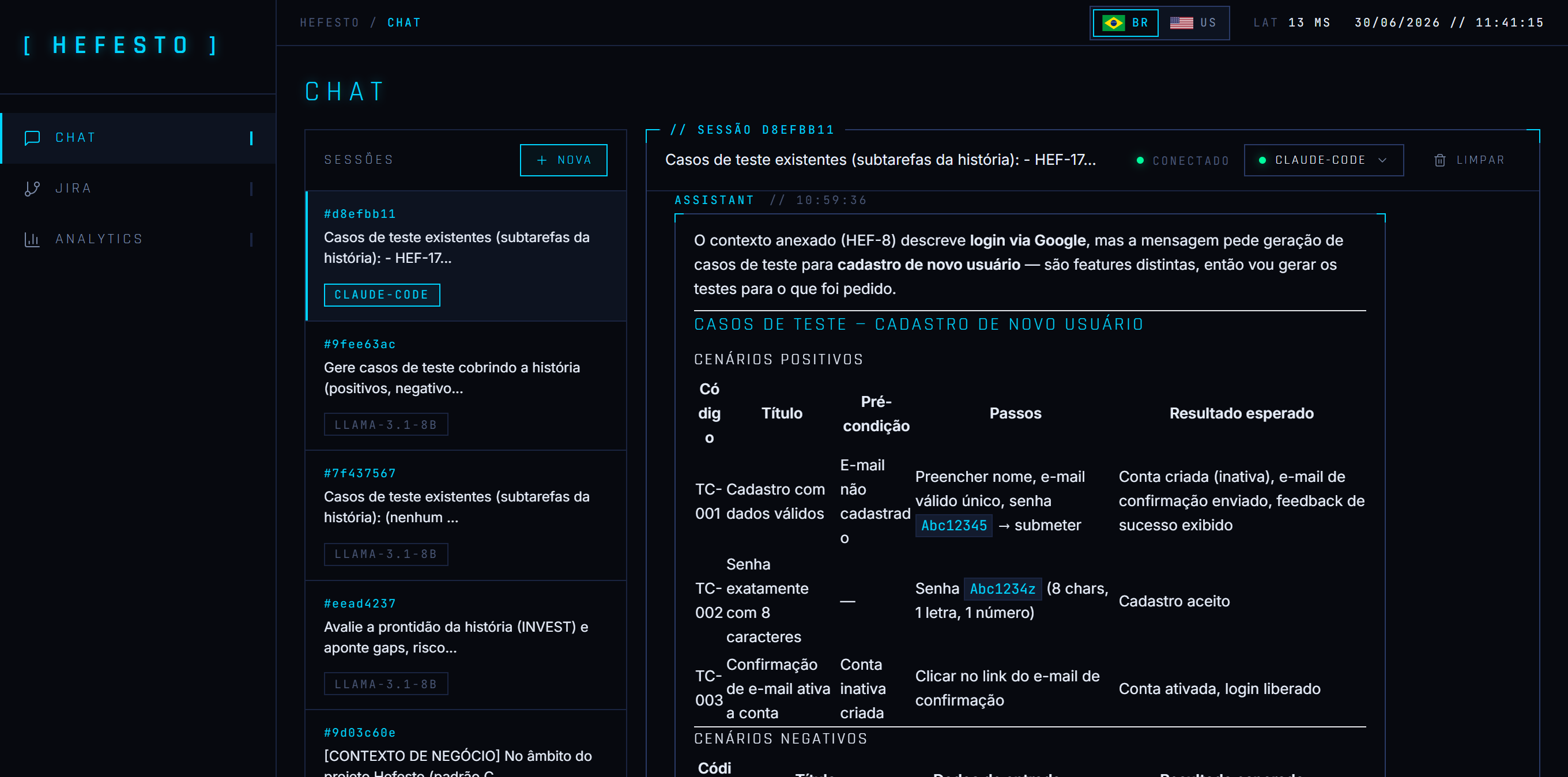Click the US flag icon
Screen dimensions: 1568x777
tap(1182, 23)
